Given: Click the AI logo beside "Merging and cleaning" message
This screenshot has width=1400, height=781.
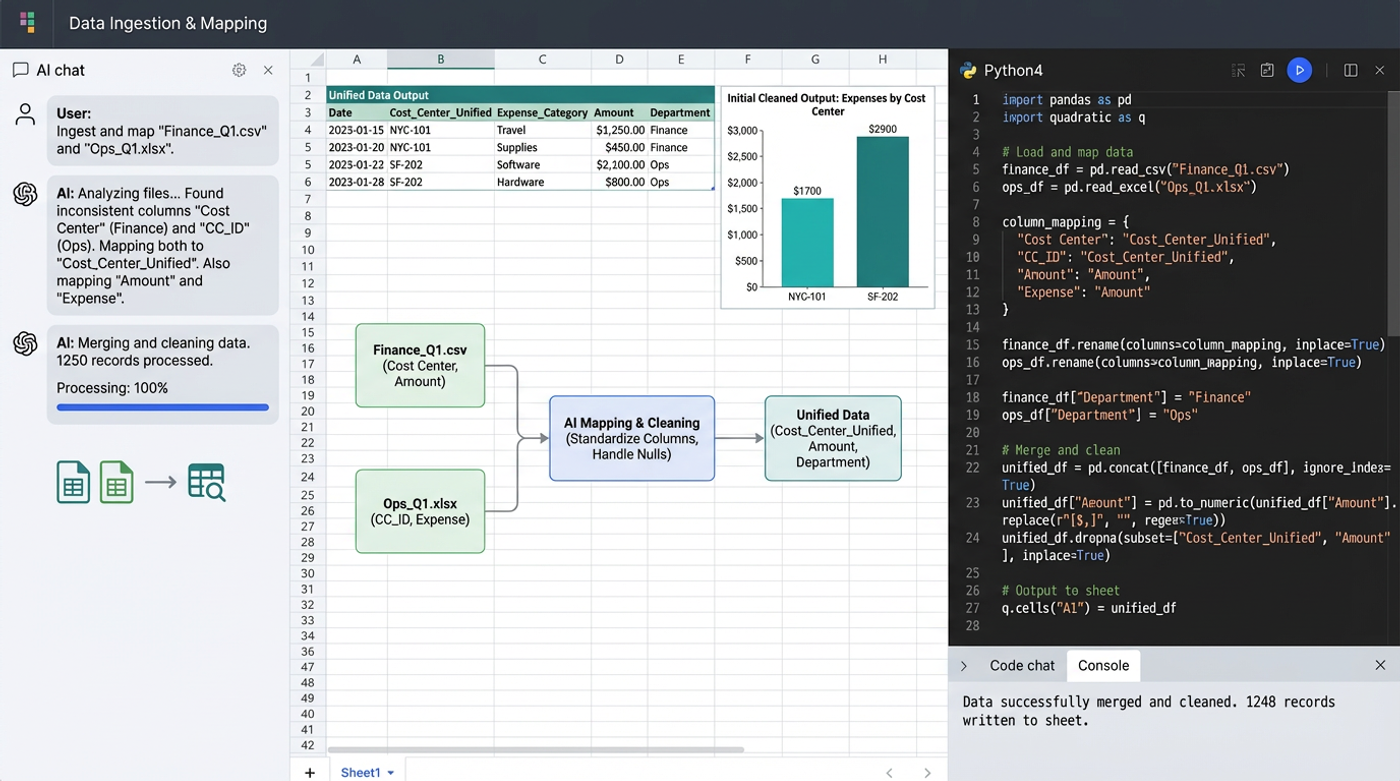Looking at the screenshot, I should pos(25,344).
